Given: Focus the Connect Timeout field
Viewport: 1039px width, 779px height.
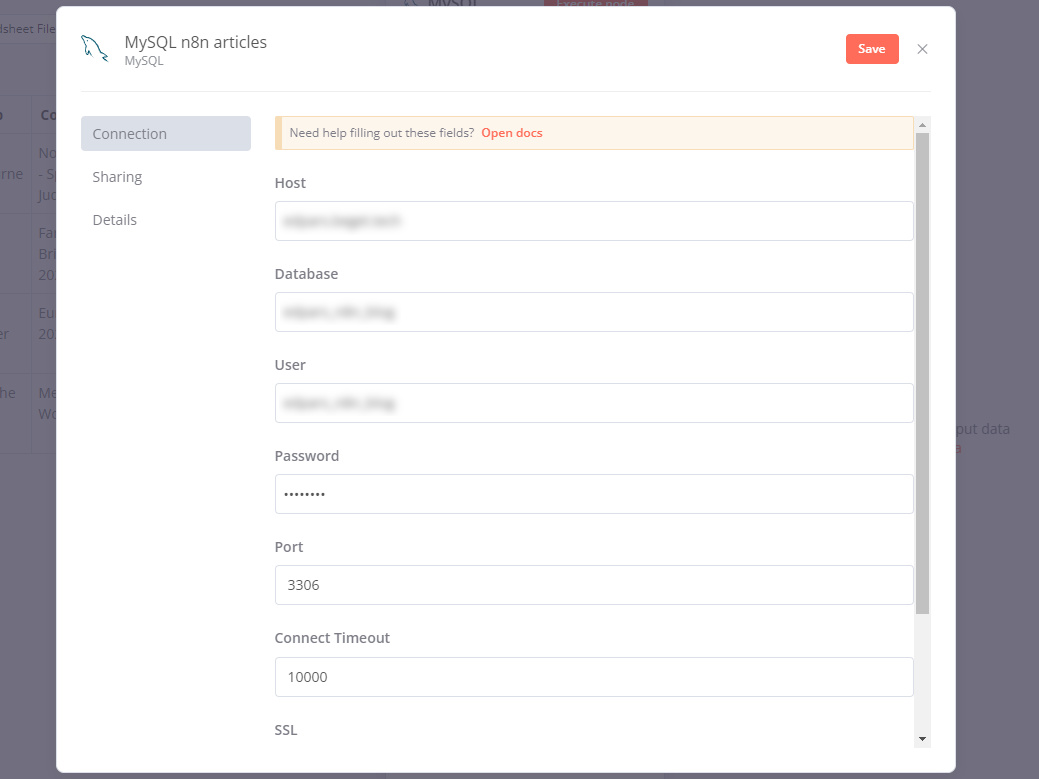Looking at the screenshot, I should 594,677.
